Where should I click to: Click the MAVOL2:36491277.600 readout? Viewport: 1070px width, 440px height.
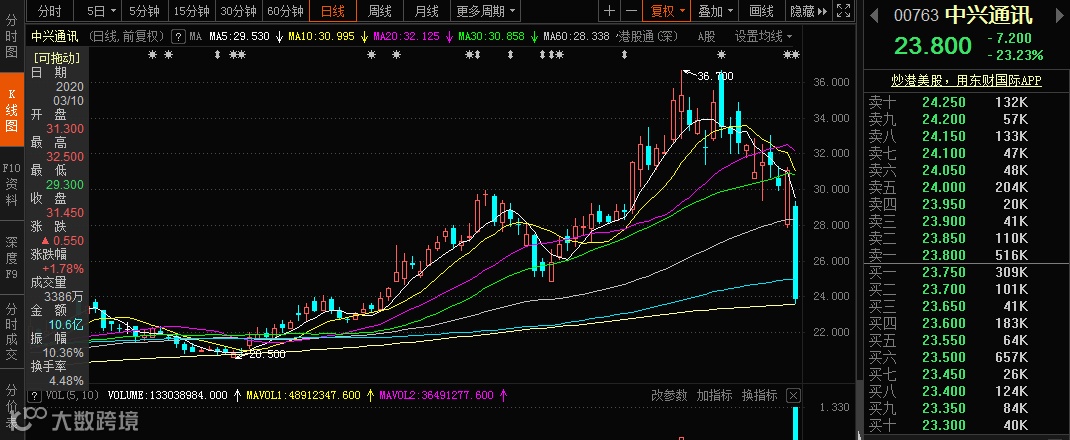pyautogui.click(x=437, y=395)
